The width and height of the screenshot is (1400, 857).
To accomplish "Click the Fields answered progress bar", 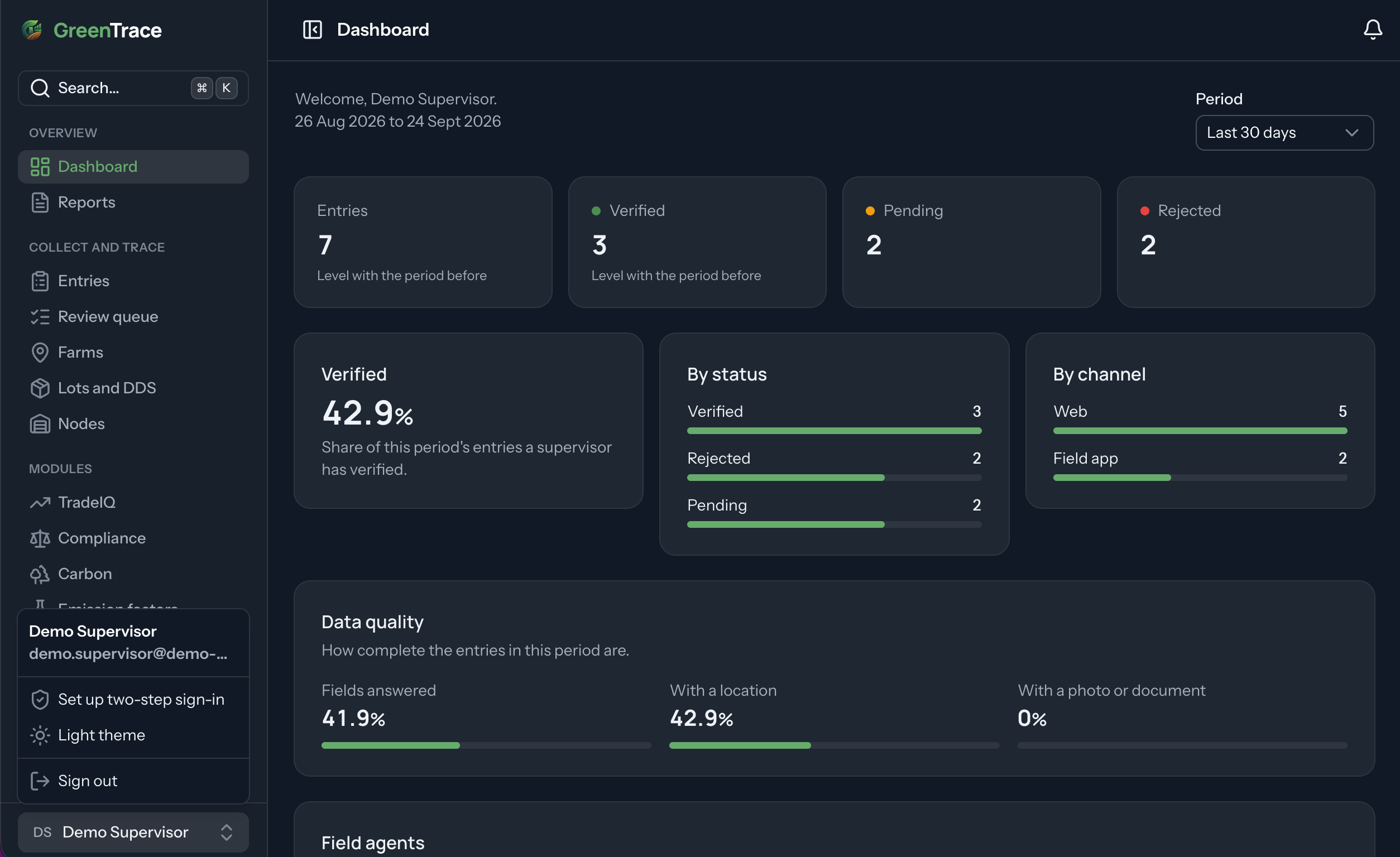I will (486, 745).
